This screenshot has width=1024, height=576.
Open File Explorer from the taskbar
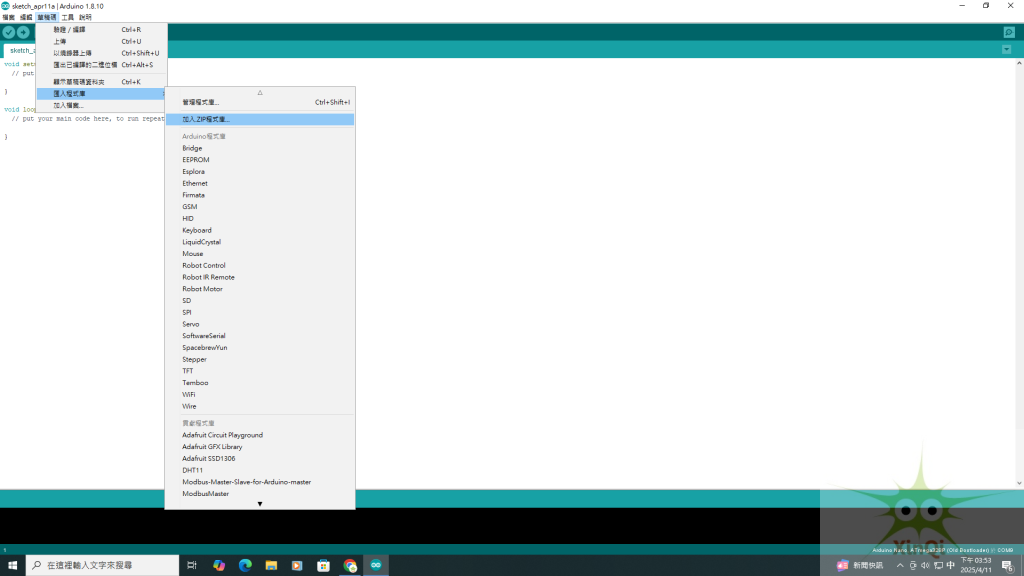pyautogui.click(x=271, y=566)
